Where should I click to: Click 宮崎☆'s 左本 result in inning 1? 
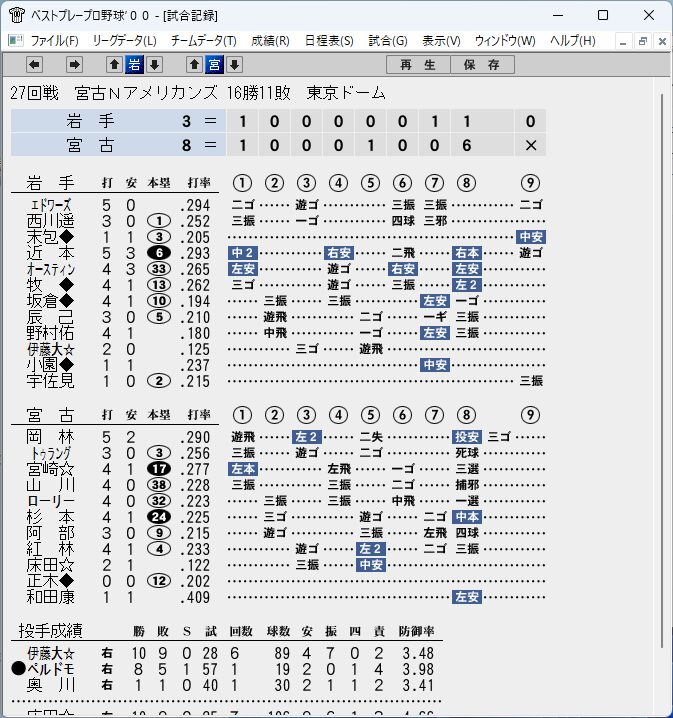(x=243, y=469)
